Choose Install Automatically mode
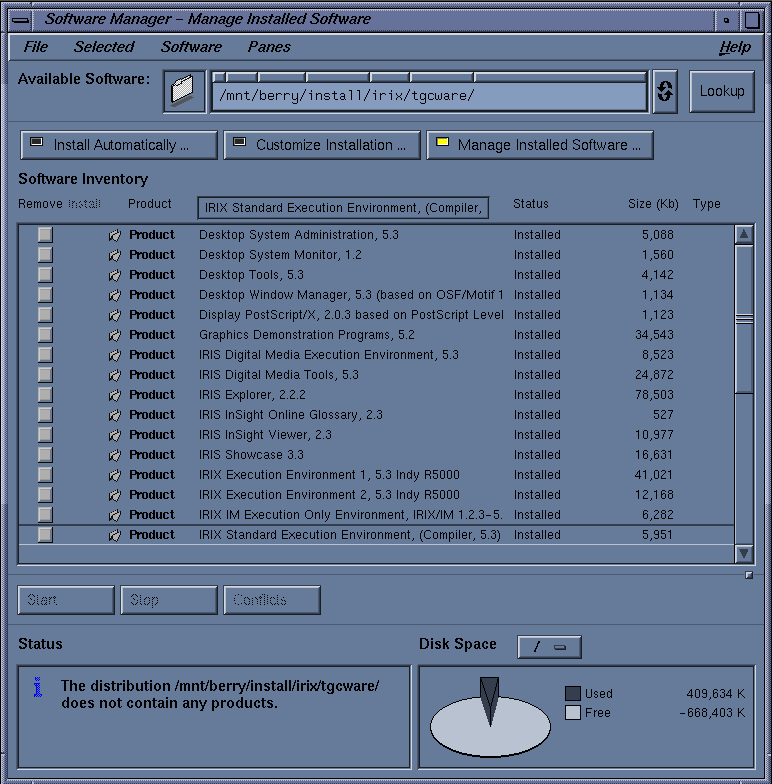This screenshot has height=784, width=772. (x=119, y=145)
